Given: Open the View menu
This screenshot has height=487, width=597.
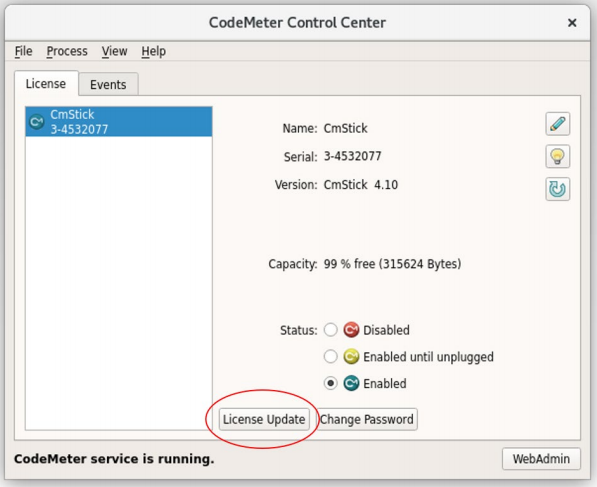Looking at the screenshot, I should pyautogui.click(x=114, y=51).
